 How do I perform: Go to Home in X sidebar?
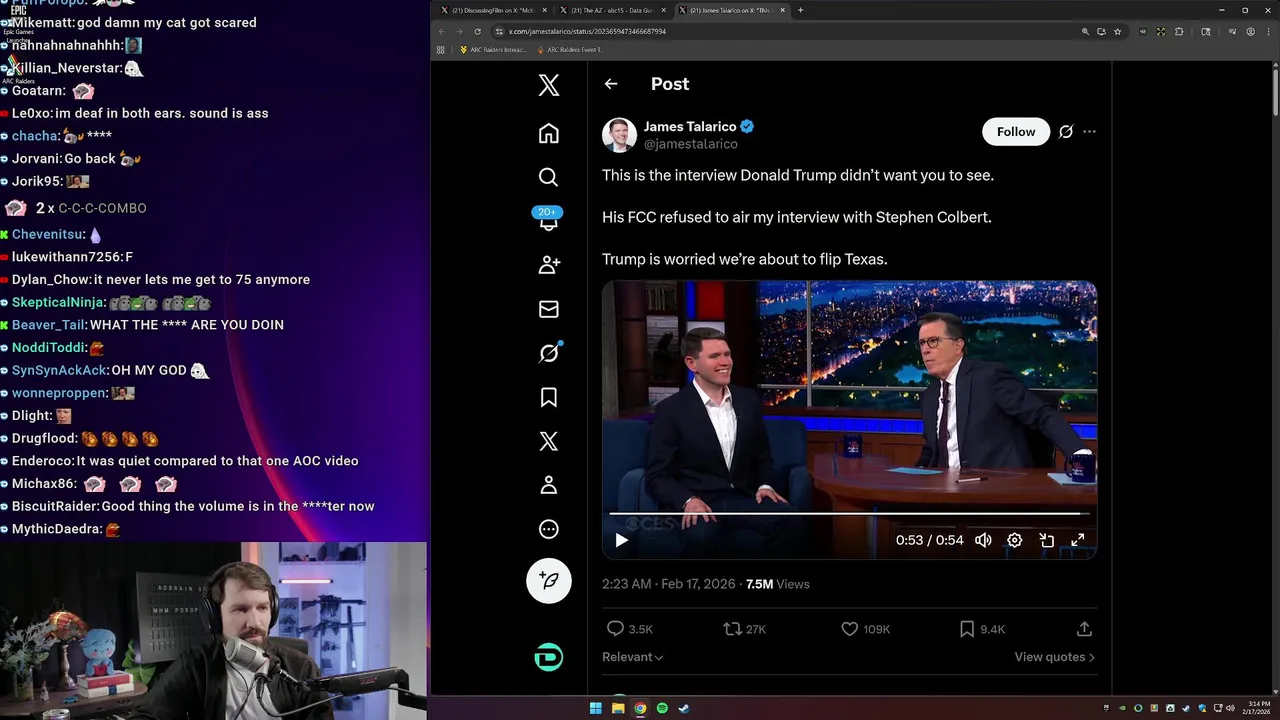pos(548,133)
